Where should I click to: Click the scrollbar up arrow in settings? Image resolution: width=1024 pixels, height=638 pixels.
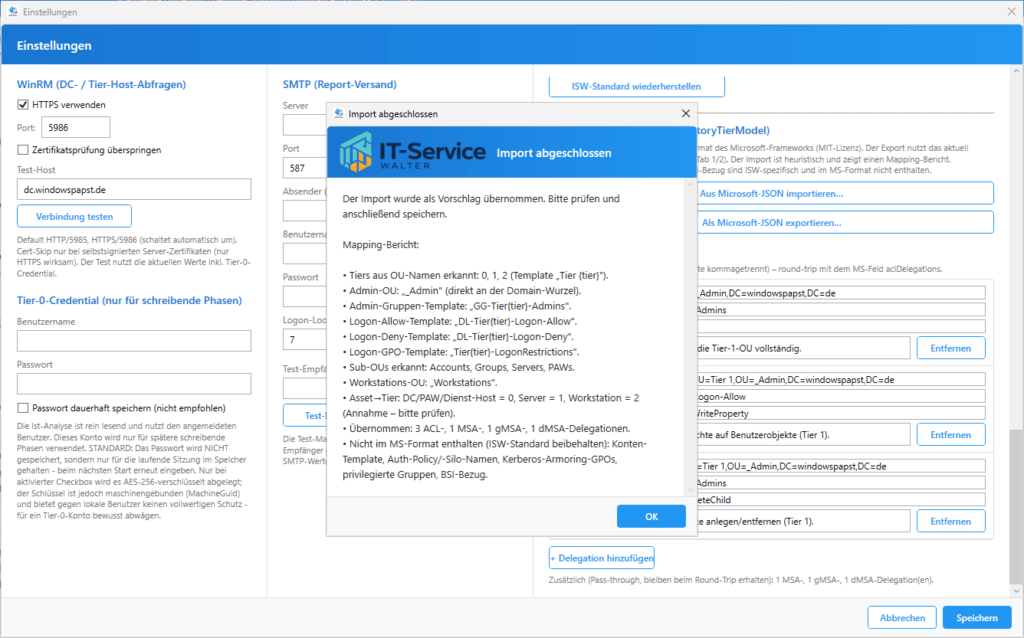[x=1016, y=70]
